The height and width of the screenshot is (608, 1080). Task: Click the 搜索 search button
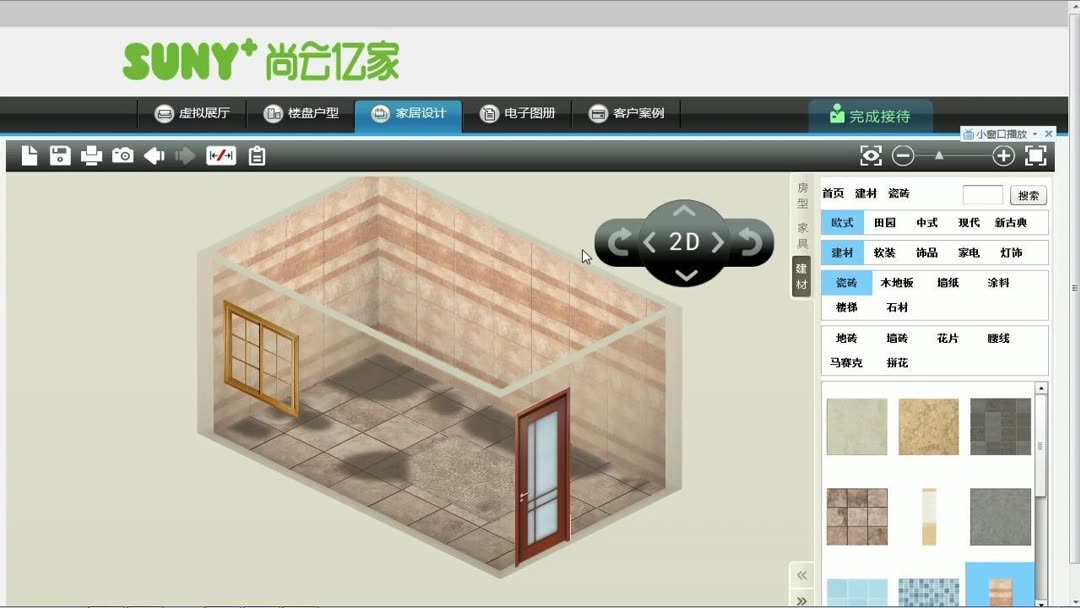pyautogui.click(x=1028, y=195)
